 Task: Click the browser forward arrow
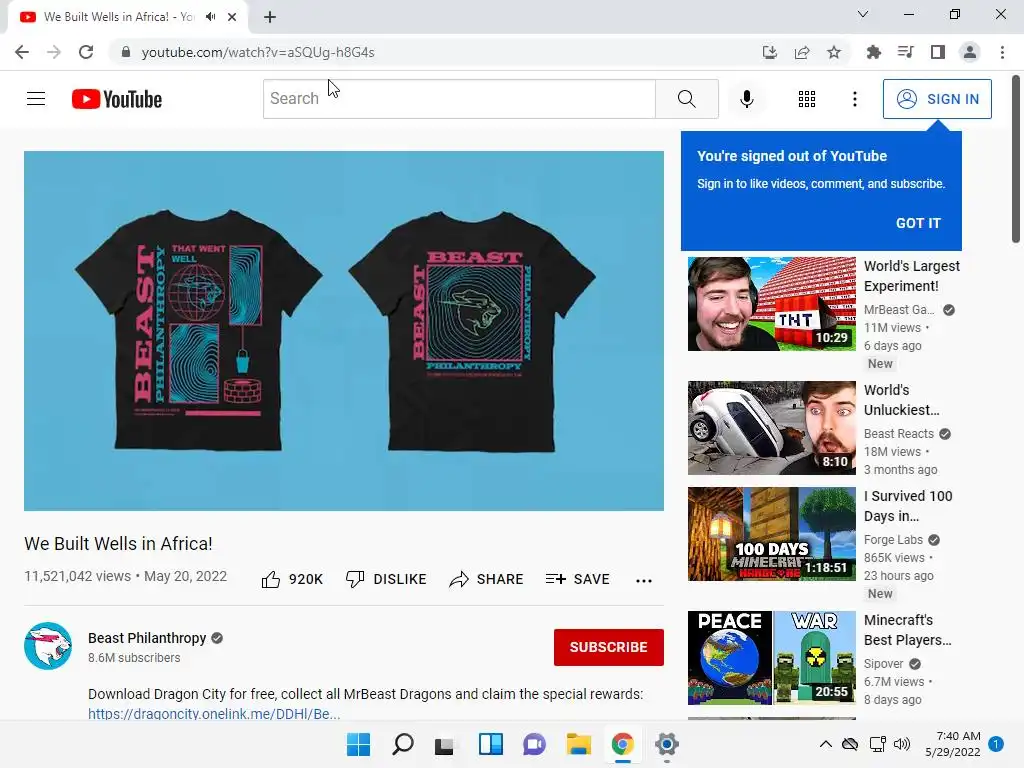pyautogui.click(x=54, y=52)
